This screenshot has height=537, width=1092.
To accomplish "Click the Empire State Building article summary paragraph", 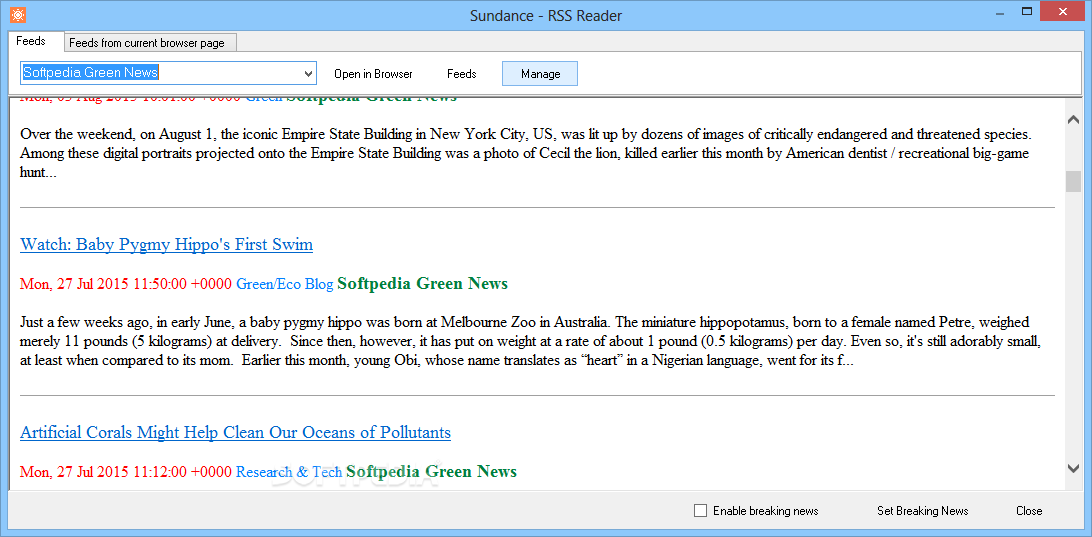I will pyautogui.click(x=526, y=153).
